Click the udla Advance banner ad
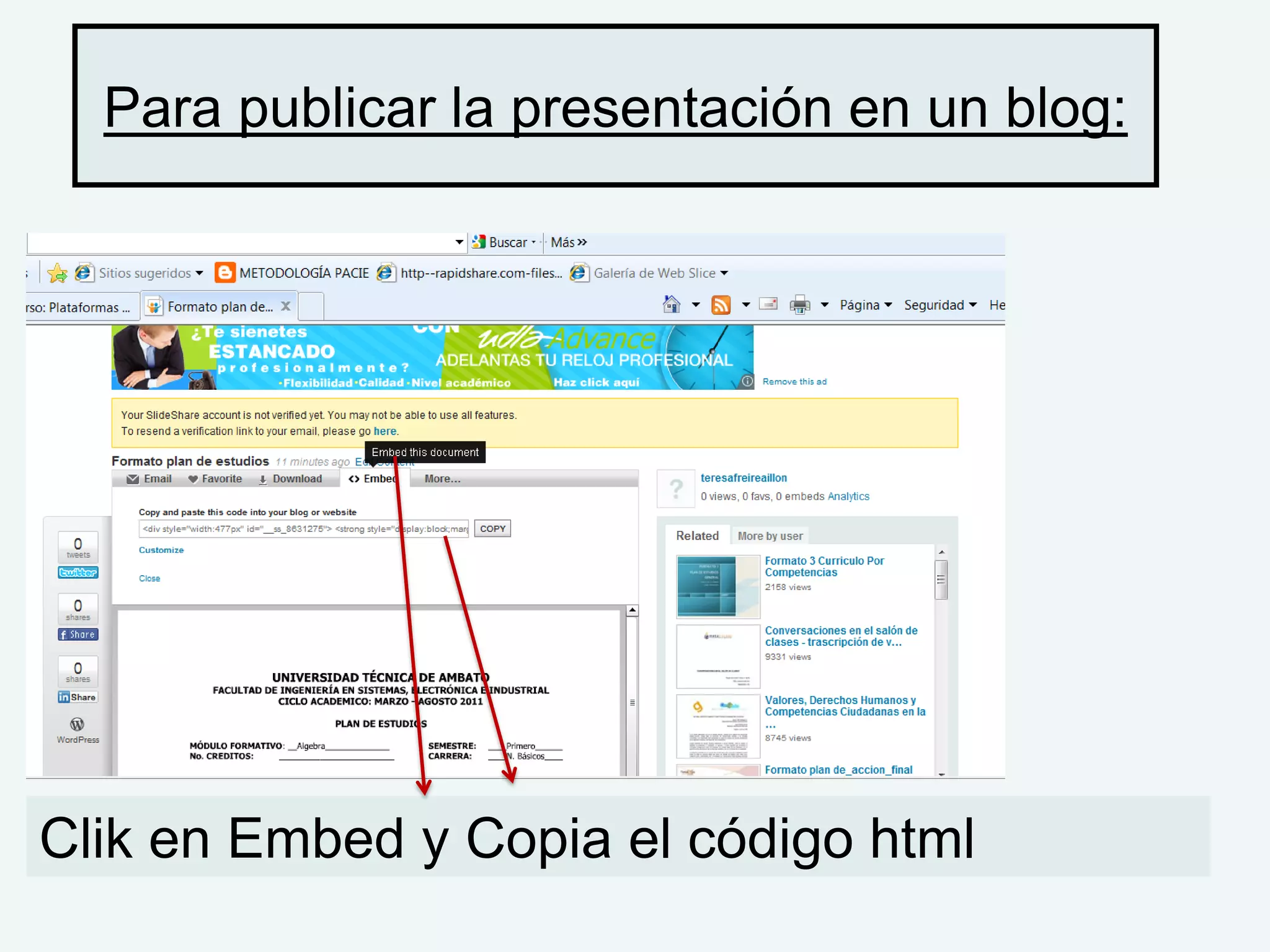The image size is (1270, 952). click(x=433, y=357)
